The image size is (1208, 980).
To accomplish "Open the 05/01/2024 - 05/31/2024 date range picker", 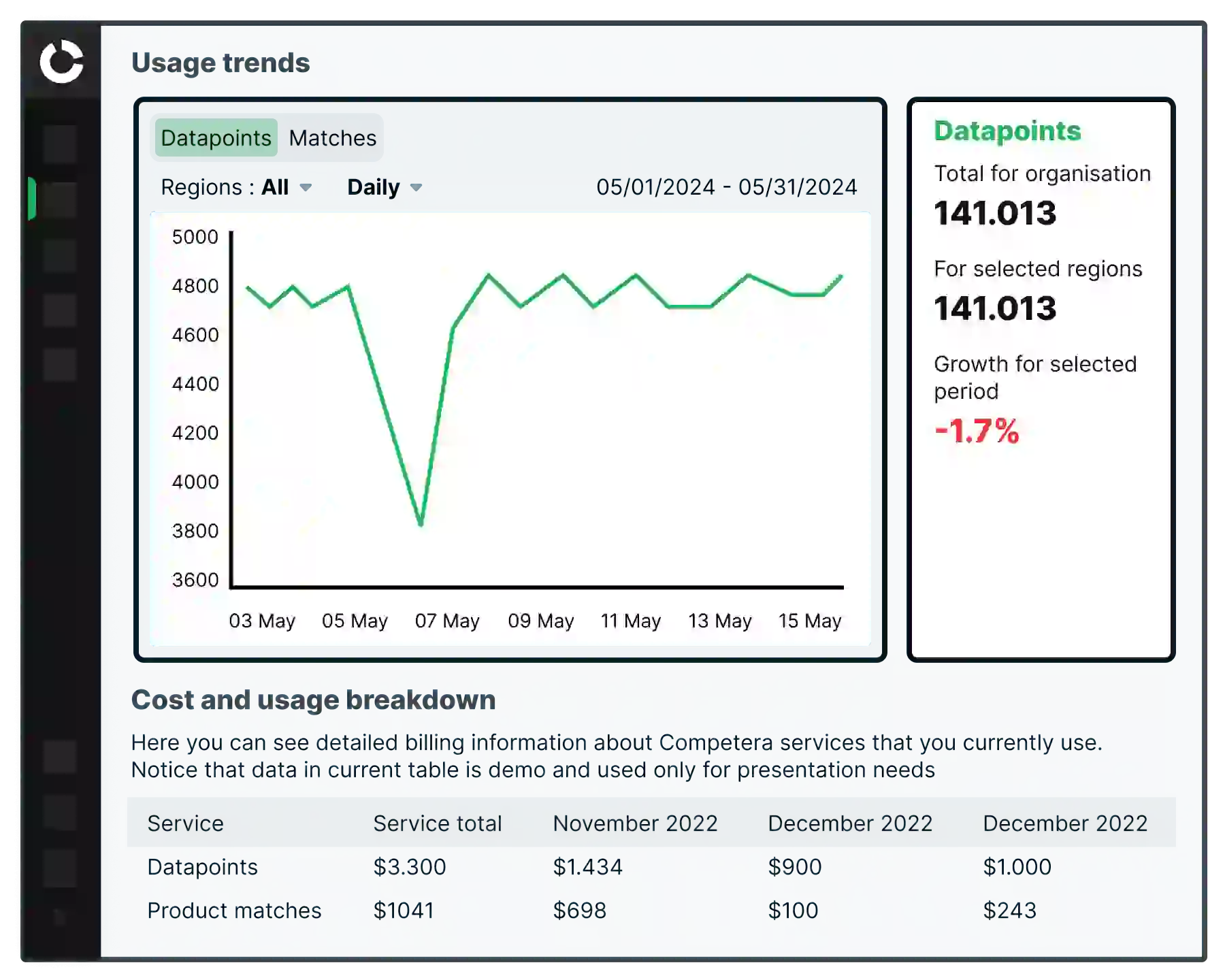I will pyautogui.click(x=726, y=187).
